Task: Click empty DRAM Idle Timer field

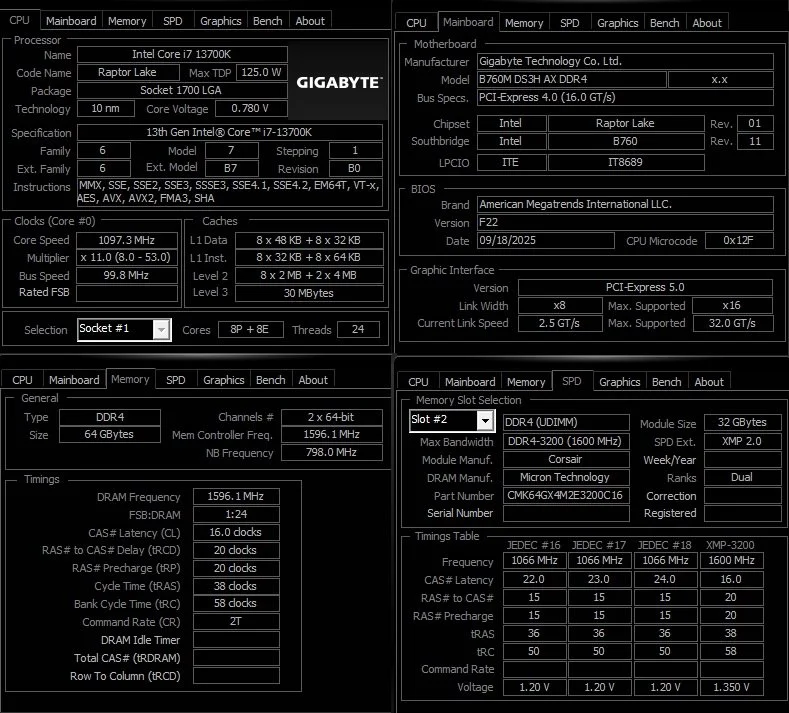Action: tap(236, 640)
